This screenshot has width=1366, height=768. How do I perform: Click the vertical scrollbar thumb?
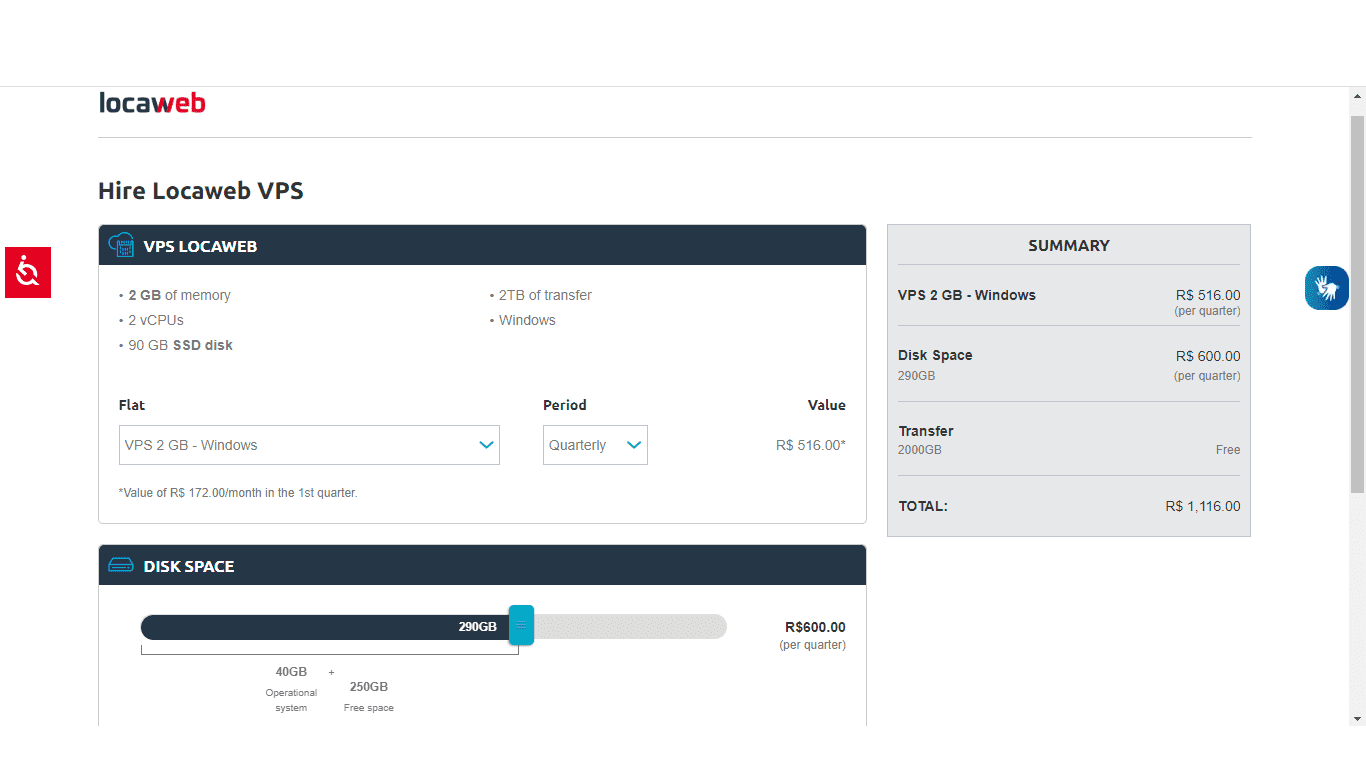[x=1357, y=303]
